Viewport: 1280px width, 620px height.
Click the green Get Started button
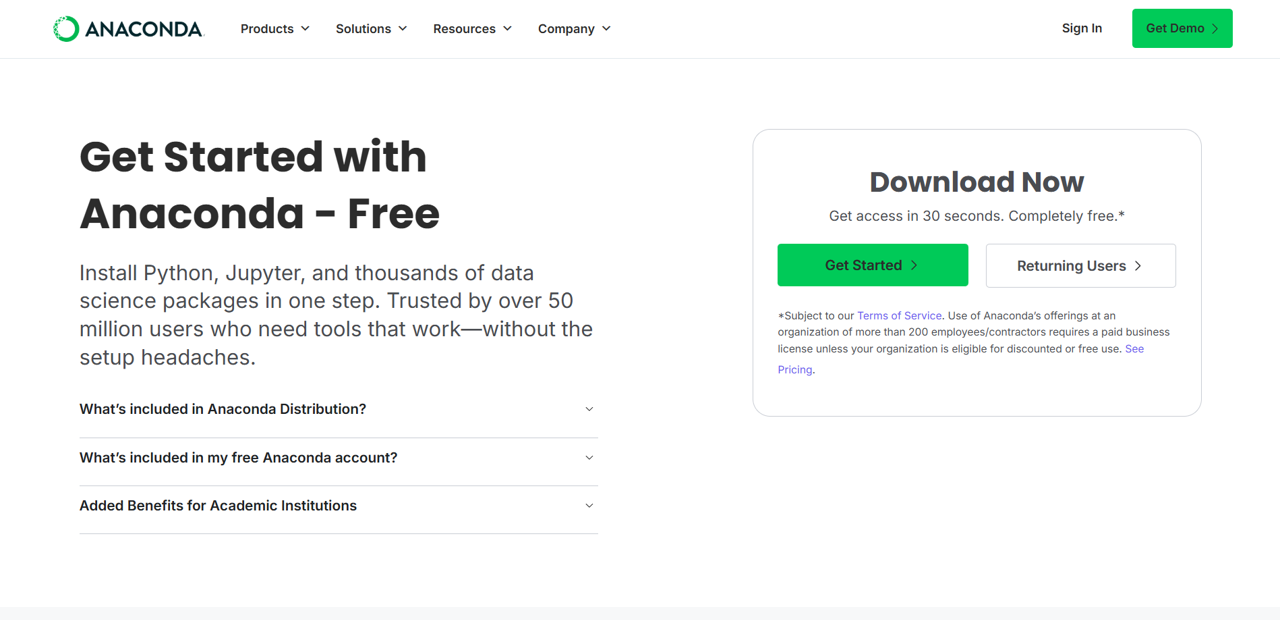tap(872, 265)
